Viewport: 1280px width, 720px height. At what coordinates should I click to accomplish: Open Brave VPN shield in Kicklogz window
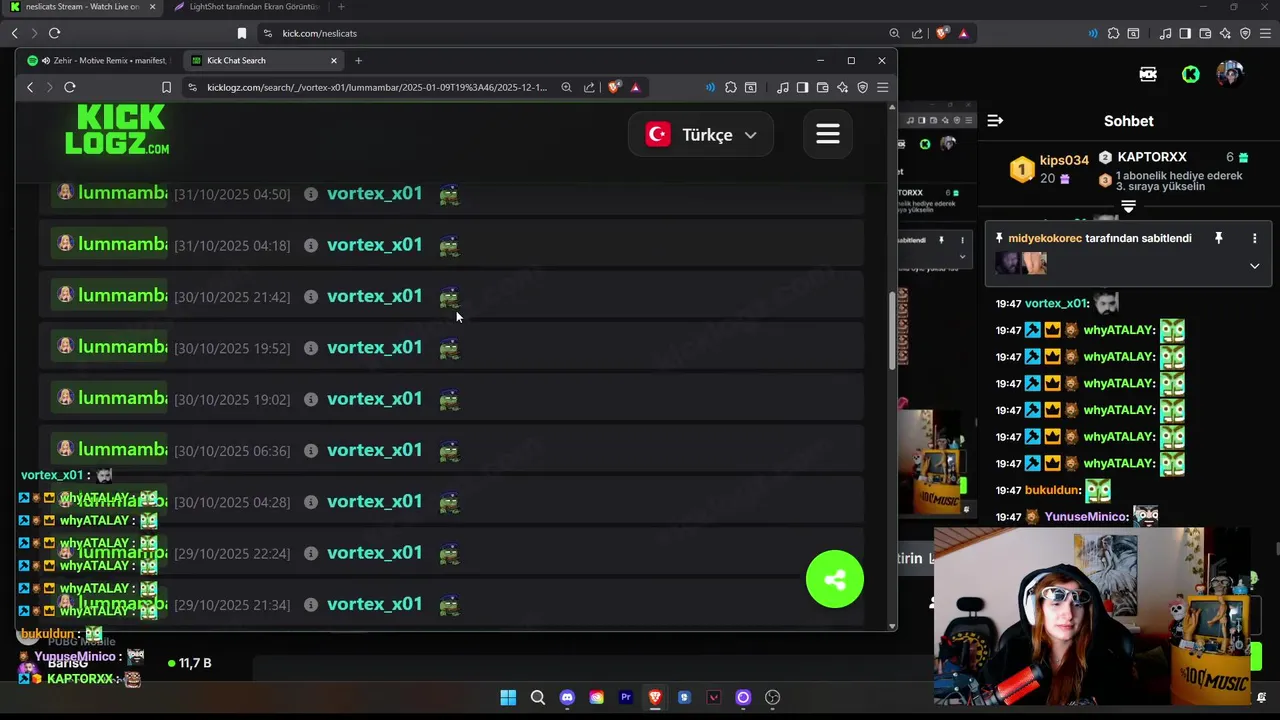pyautogui.click(x=862, y=87)
